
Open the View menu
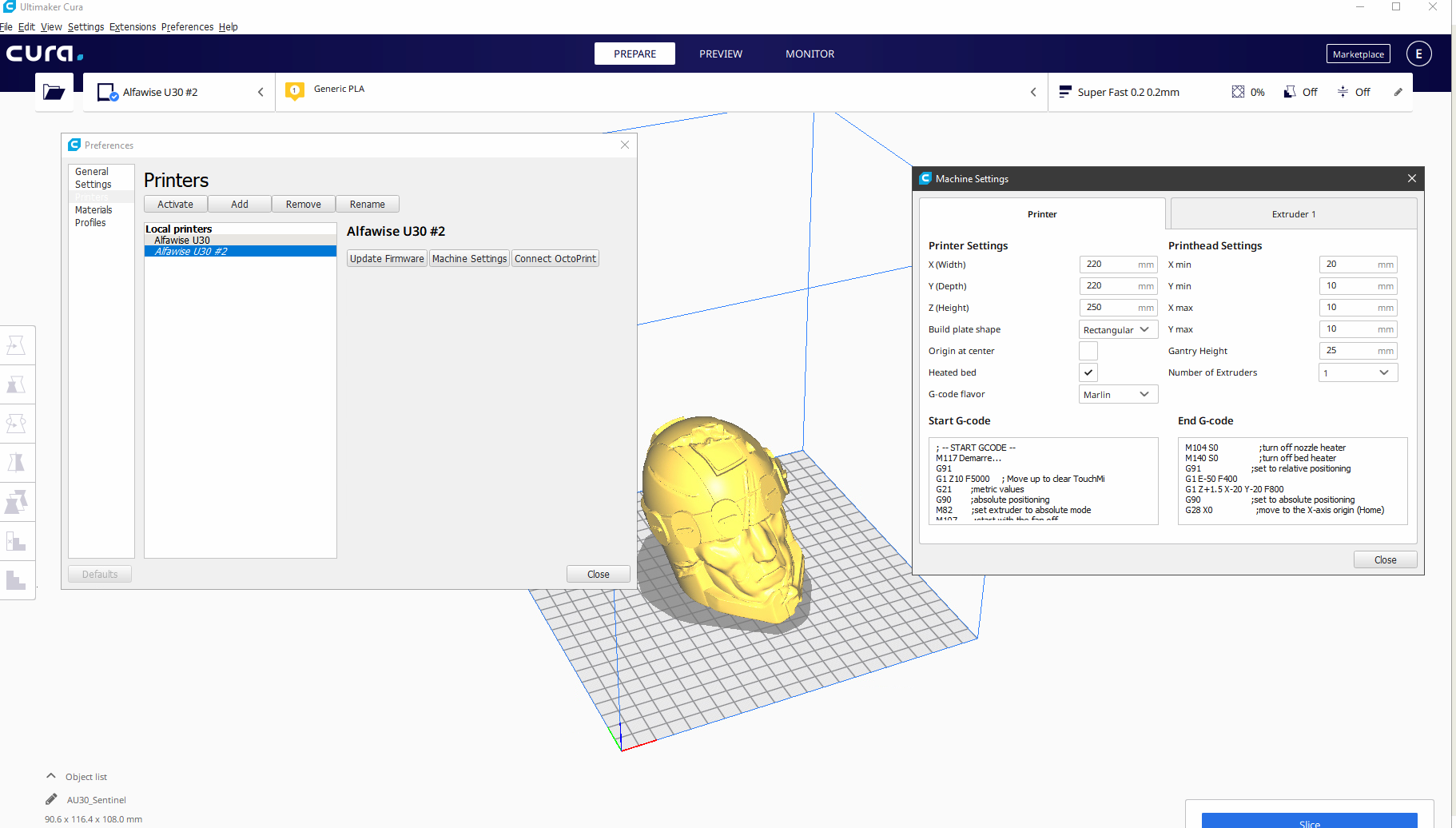pos(51,26)
